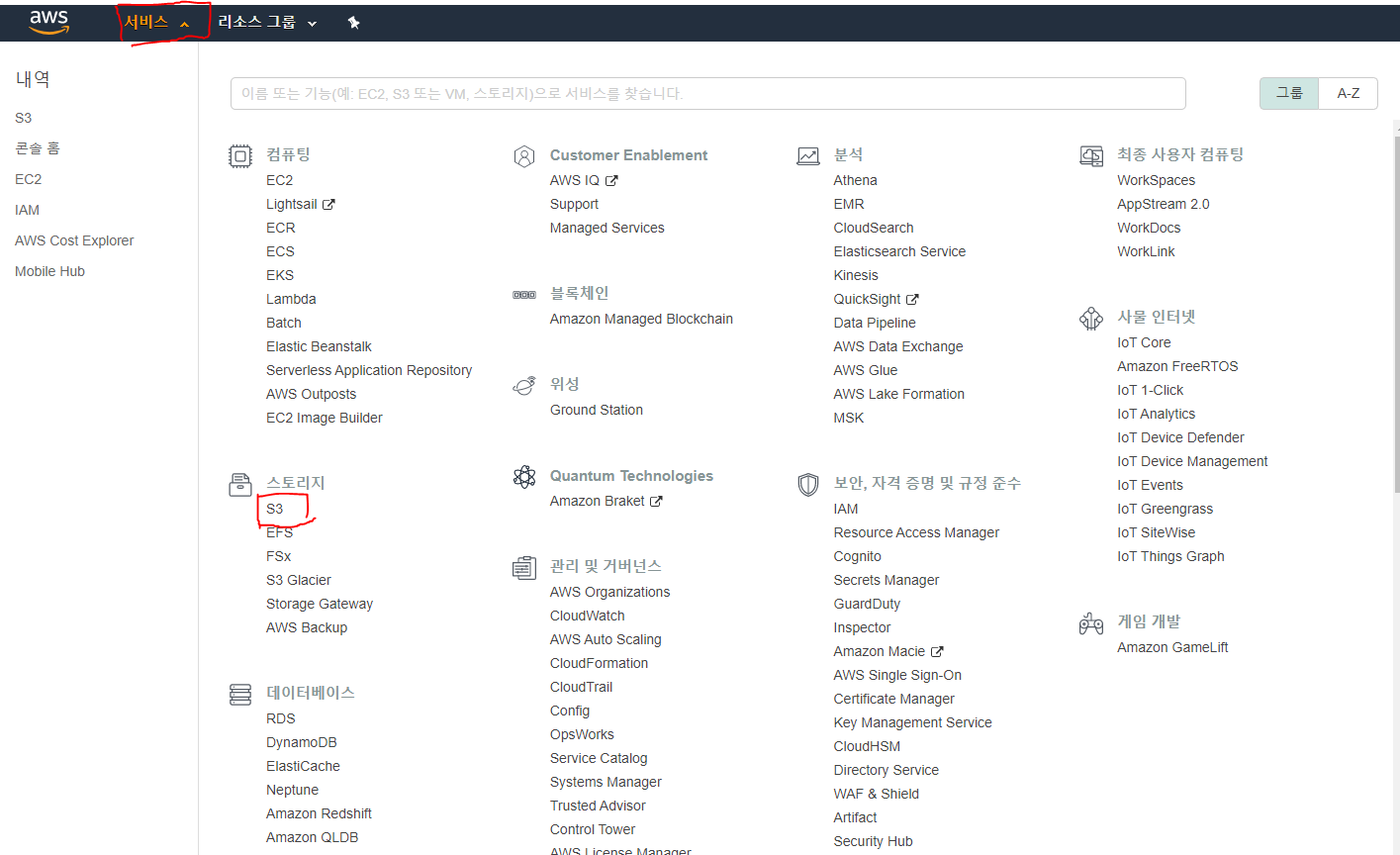The width and height of the screenshot is (1400, 855).
Task: Click the Blockchain (블록체인) category icon
Action: pos(524,295)
